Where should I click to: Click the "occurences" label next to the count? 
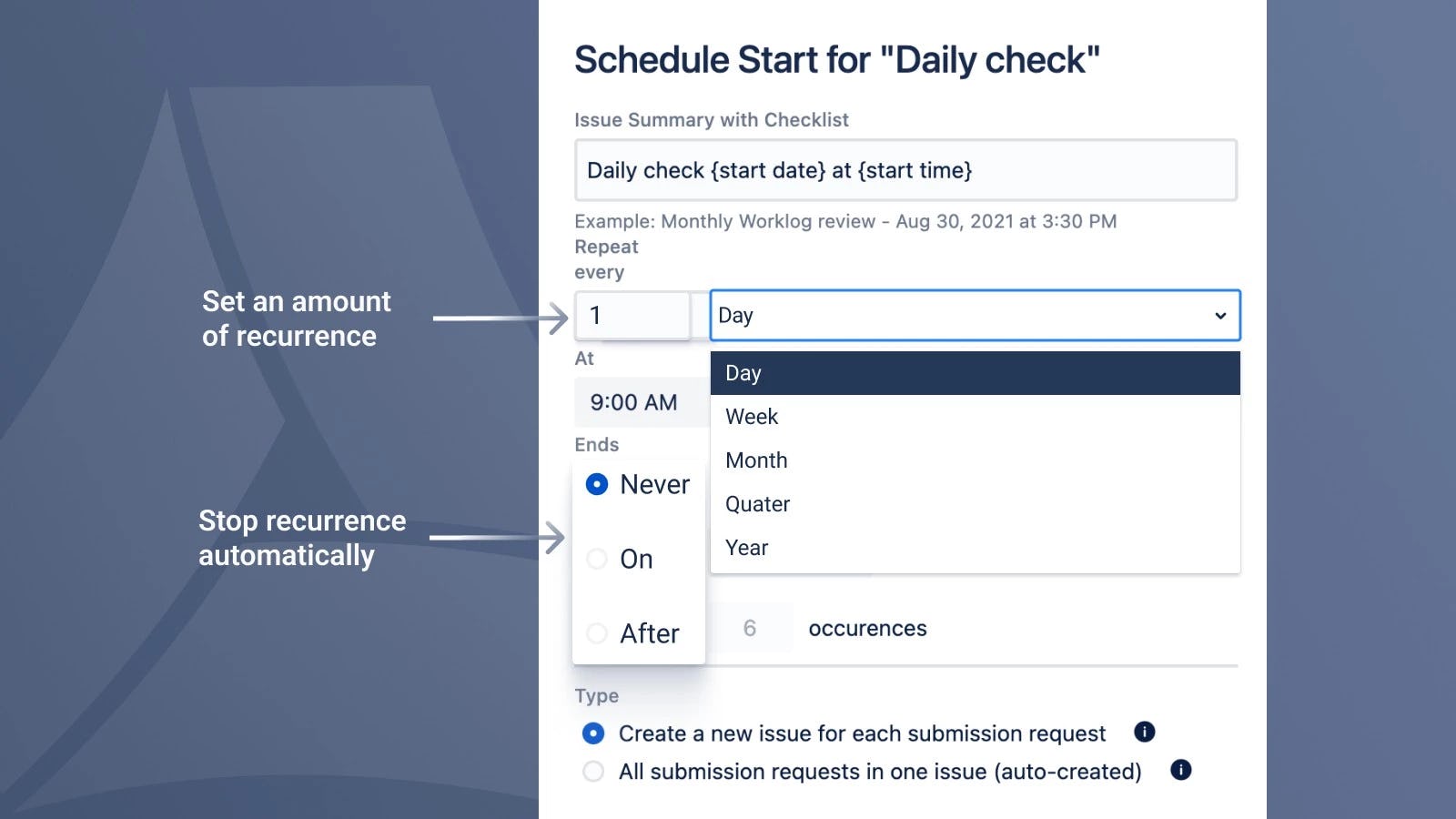point(867,628)
